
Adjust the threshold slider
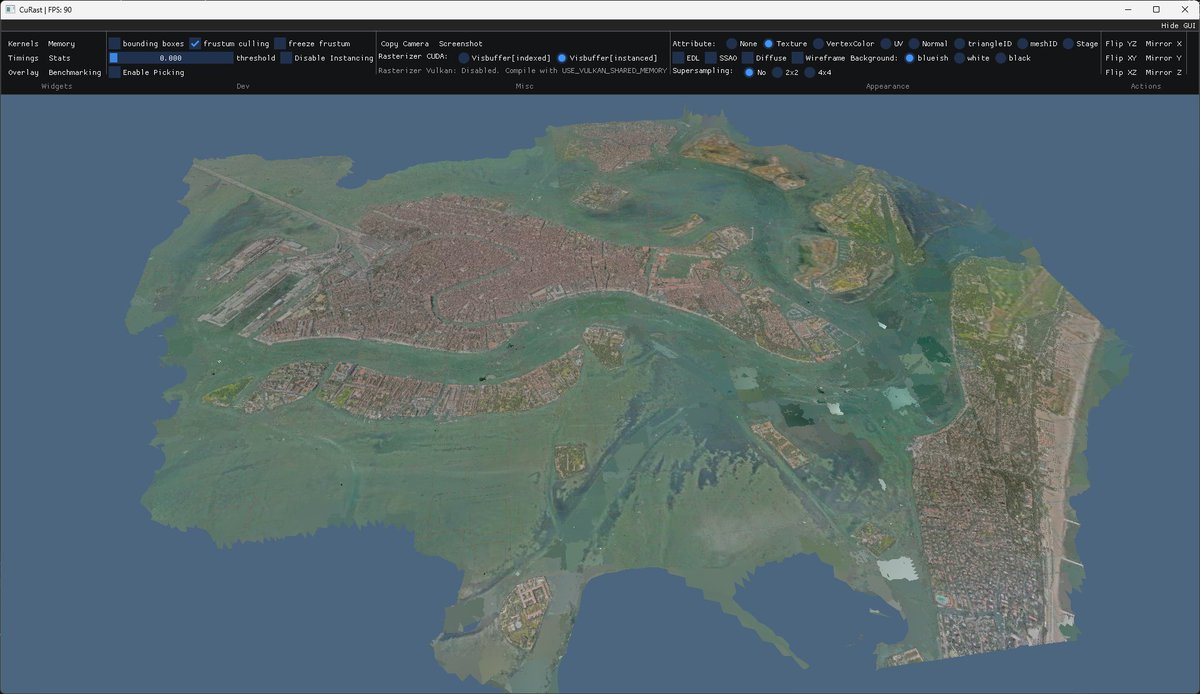(170, 58)
